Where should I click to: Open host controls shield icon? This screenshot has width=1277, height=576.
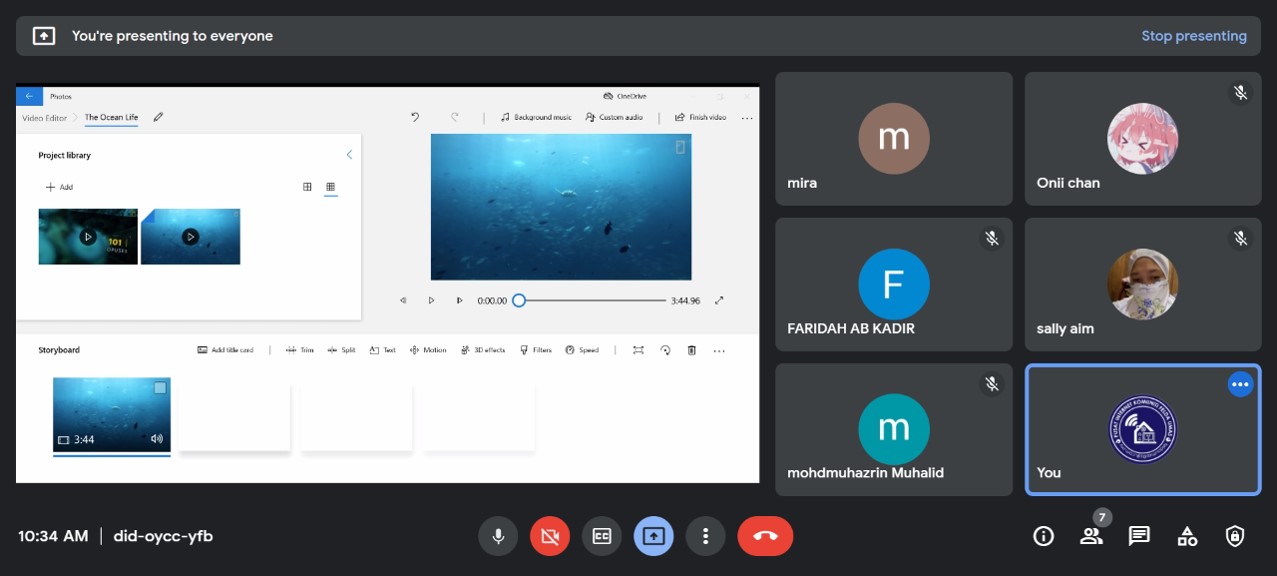[1235, 536]
